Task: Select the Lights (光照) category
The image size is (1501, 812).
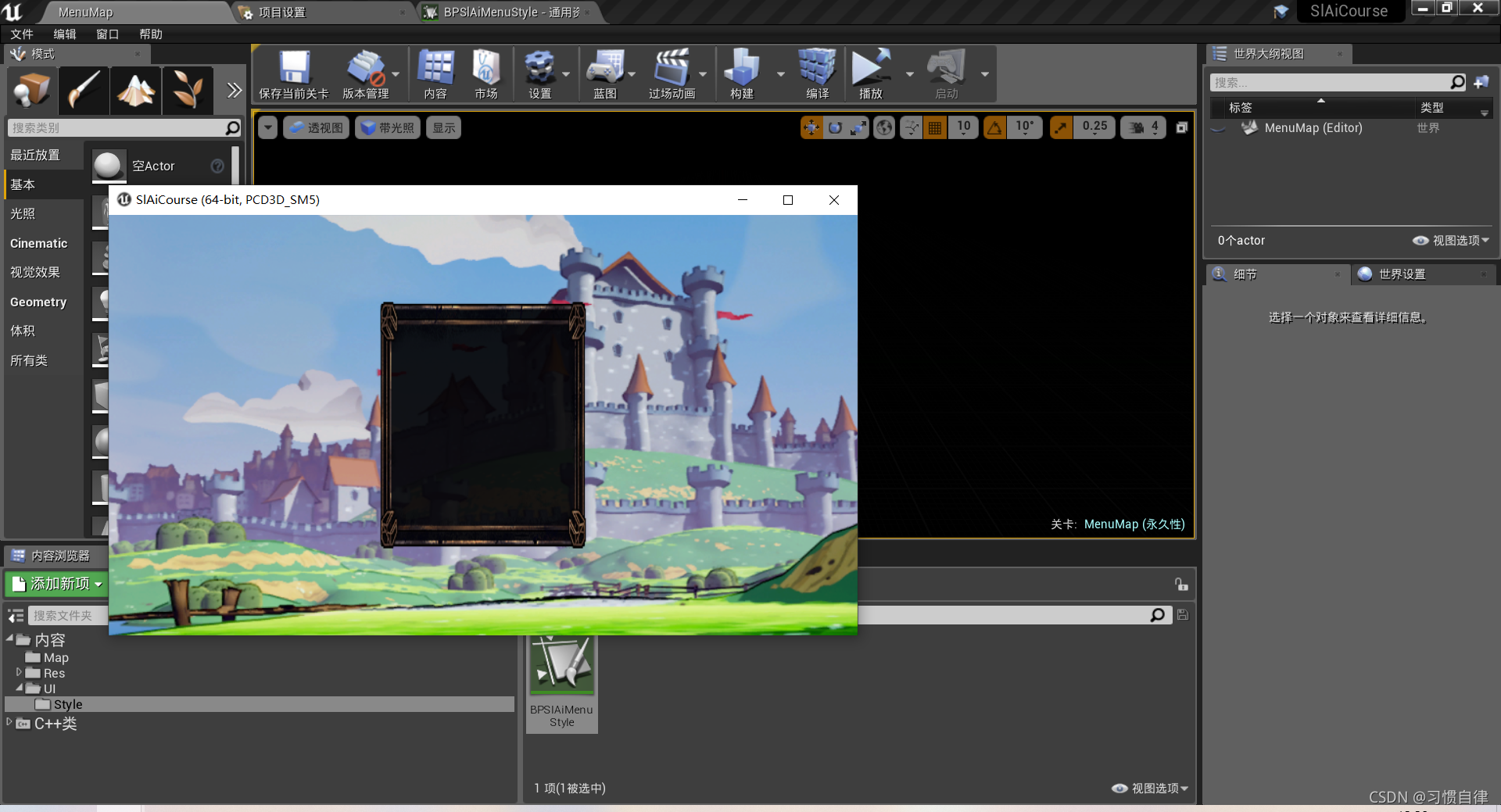Action: (44, 214)
